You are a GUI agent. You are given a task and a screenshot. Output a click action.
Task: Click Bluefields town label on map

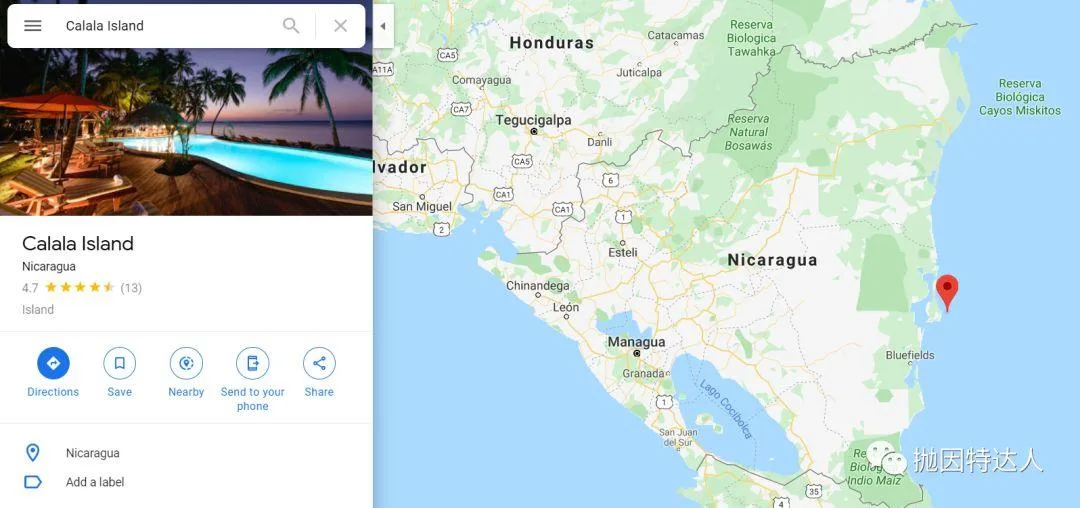click(910, 355)
